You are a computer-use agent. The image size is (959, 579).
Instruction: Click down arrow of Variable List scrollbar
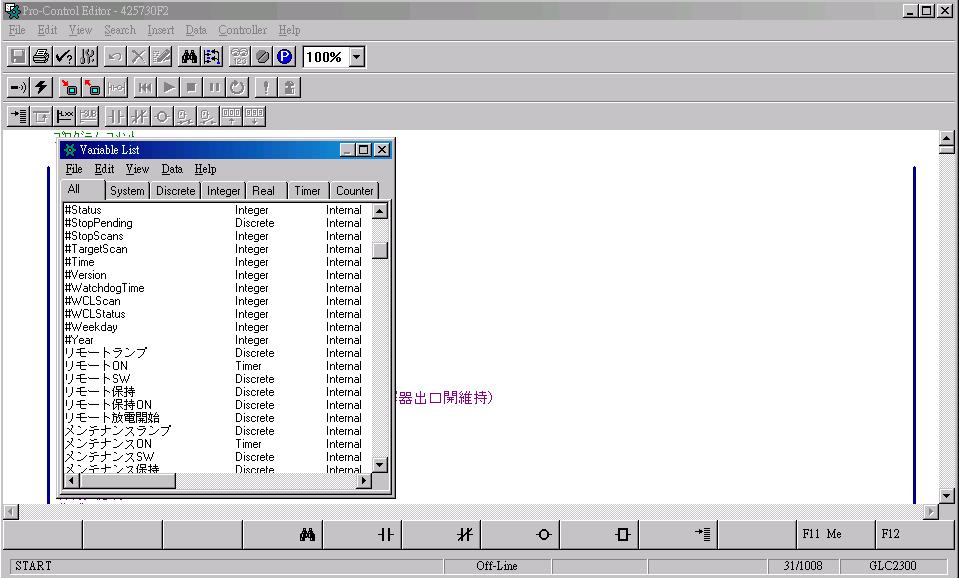380,464
